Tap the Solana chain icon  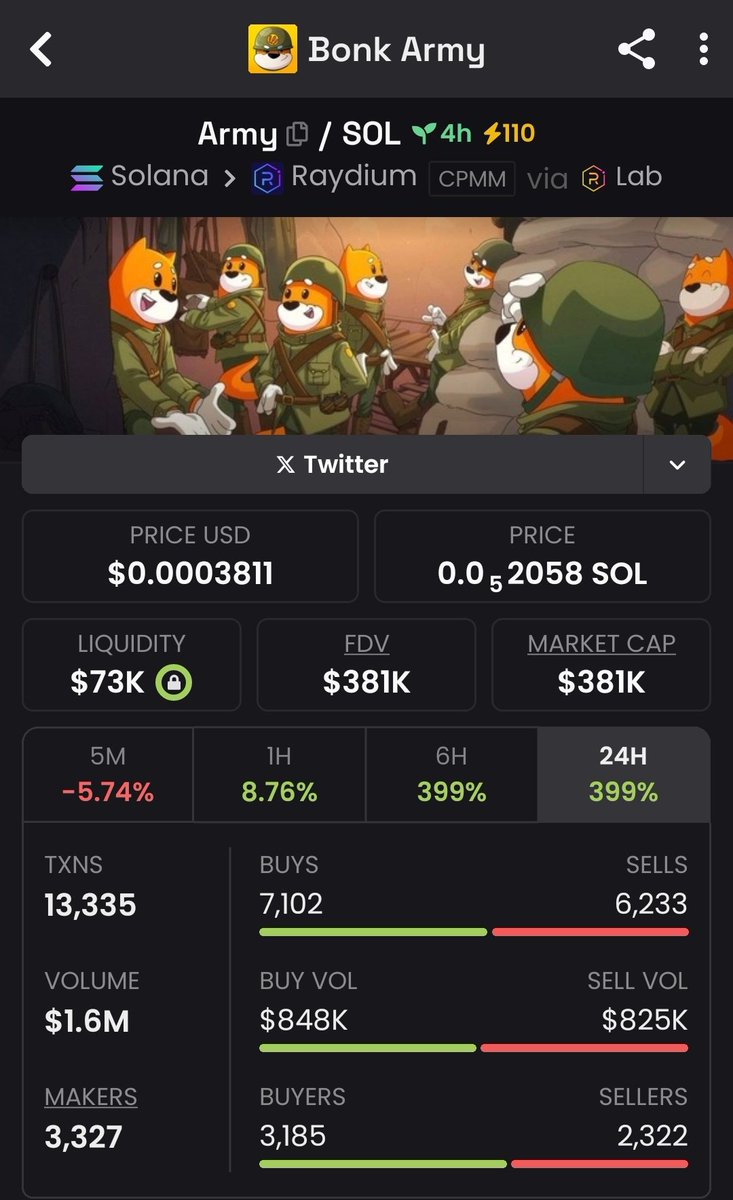click(x=87, y=178)
